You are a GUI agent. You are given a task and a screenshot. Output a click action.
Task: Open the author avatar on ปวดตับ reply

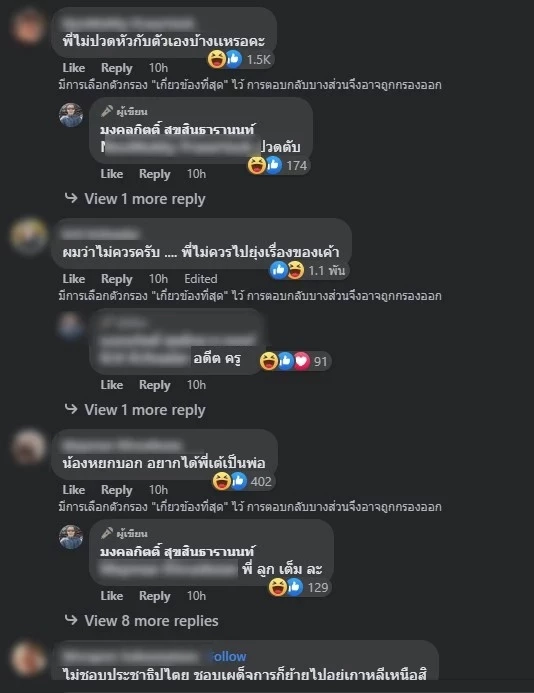click(x=71, y=115)
